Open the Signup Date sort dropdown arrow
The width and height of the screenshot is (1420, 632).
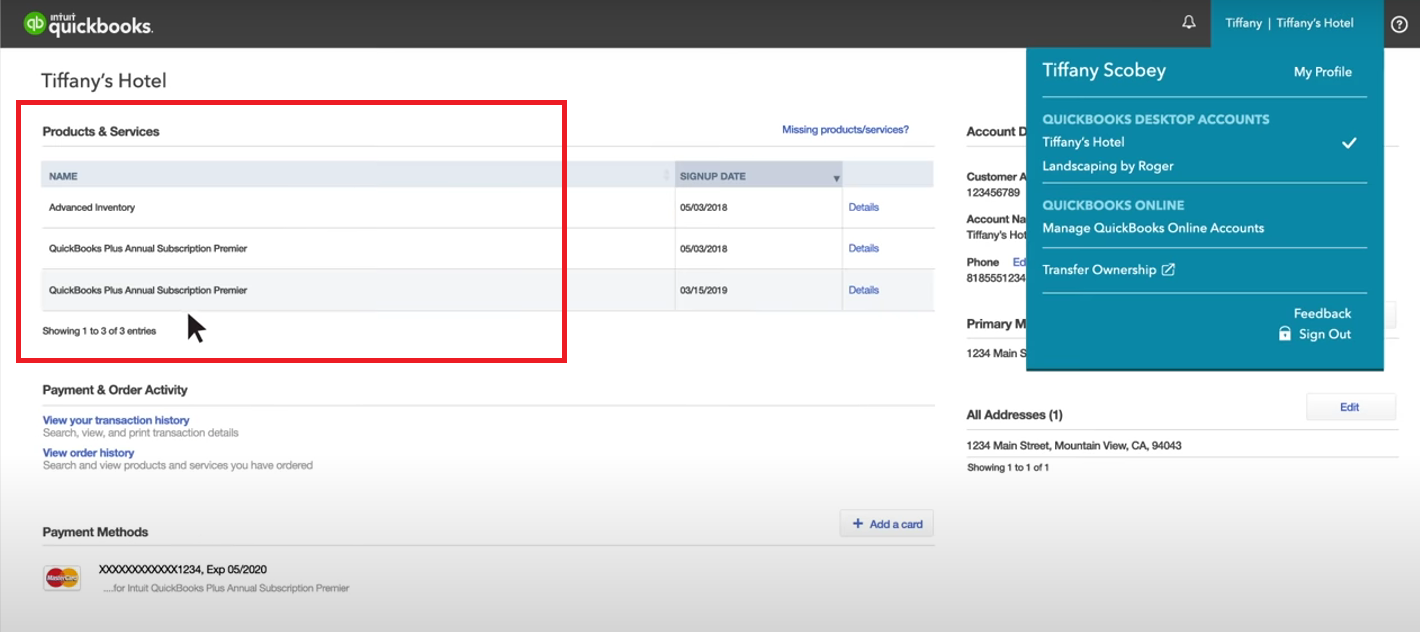coord(837,175)
